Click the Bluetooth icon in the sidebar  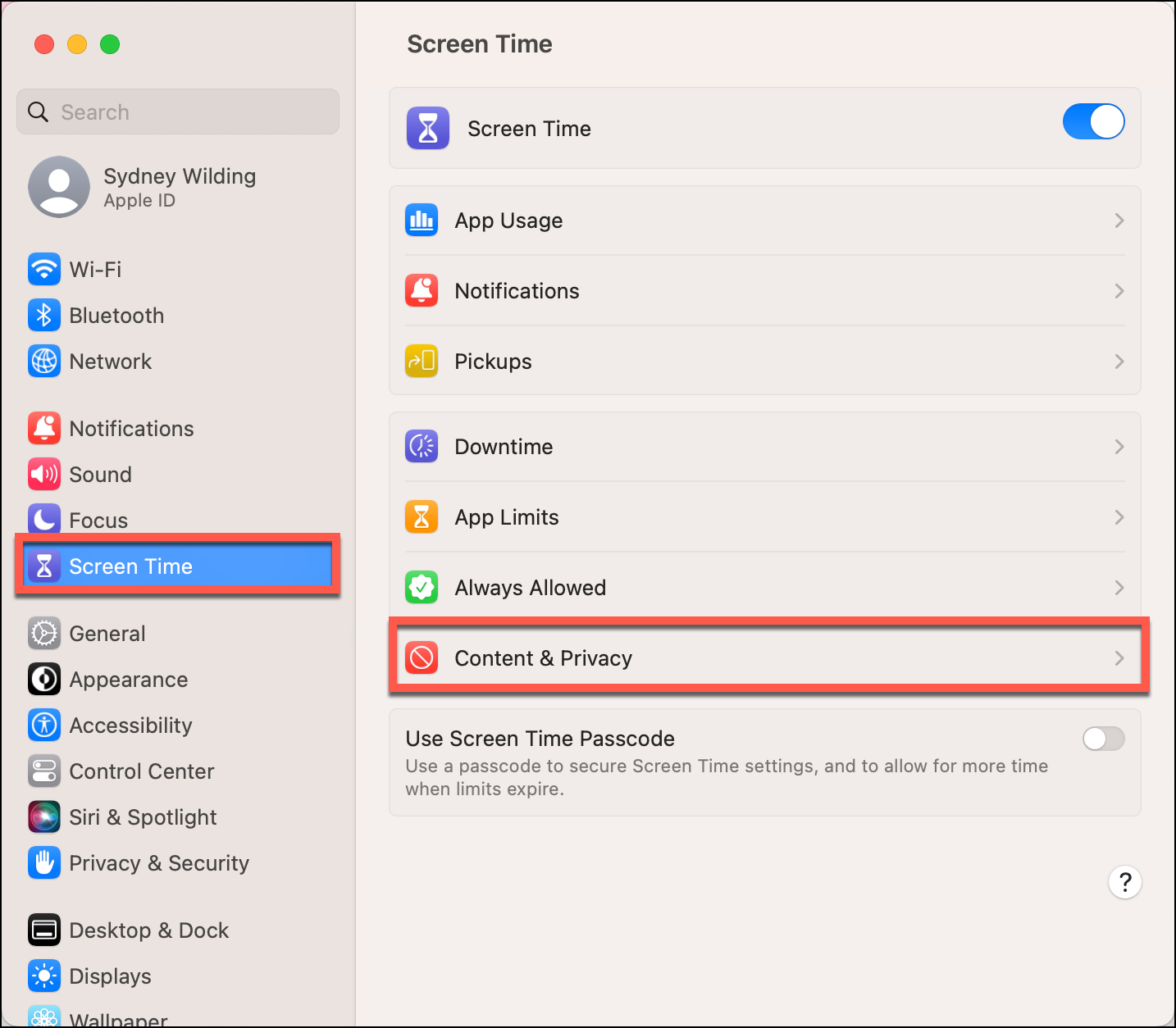tap(44, 315)
